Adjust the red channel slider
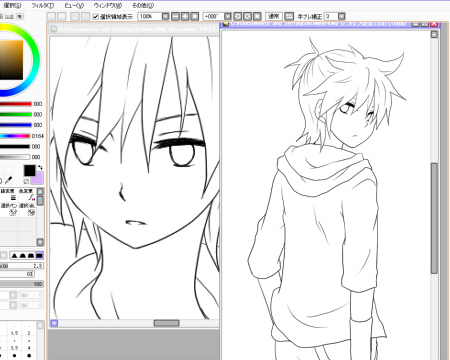The image size is (450, 360). (x=16, y=104)
